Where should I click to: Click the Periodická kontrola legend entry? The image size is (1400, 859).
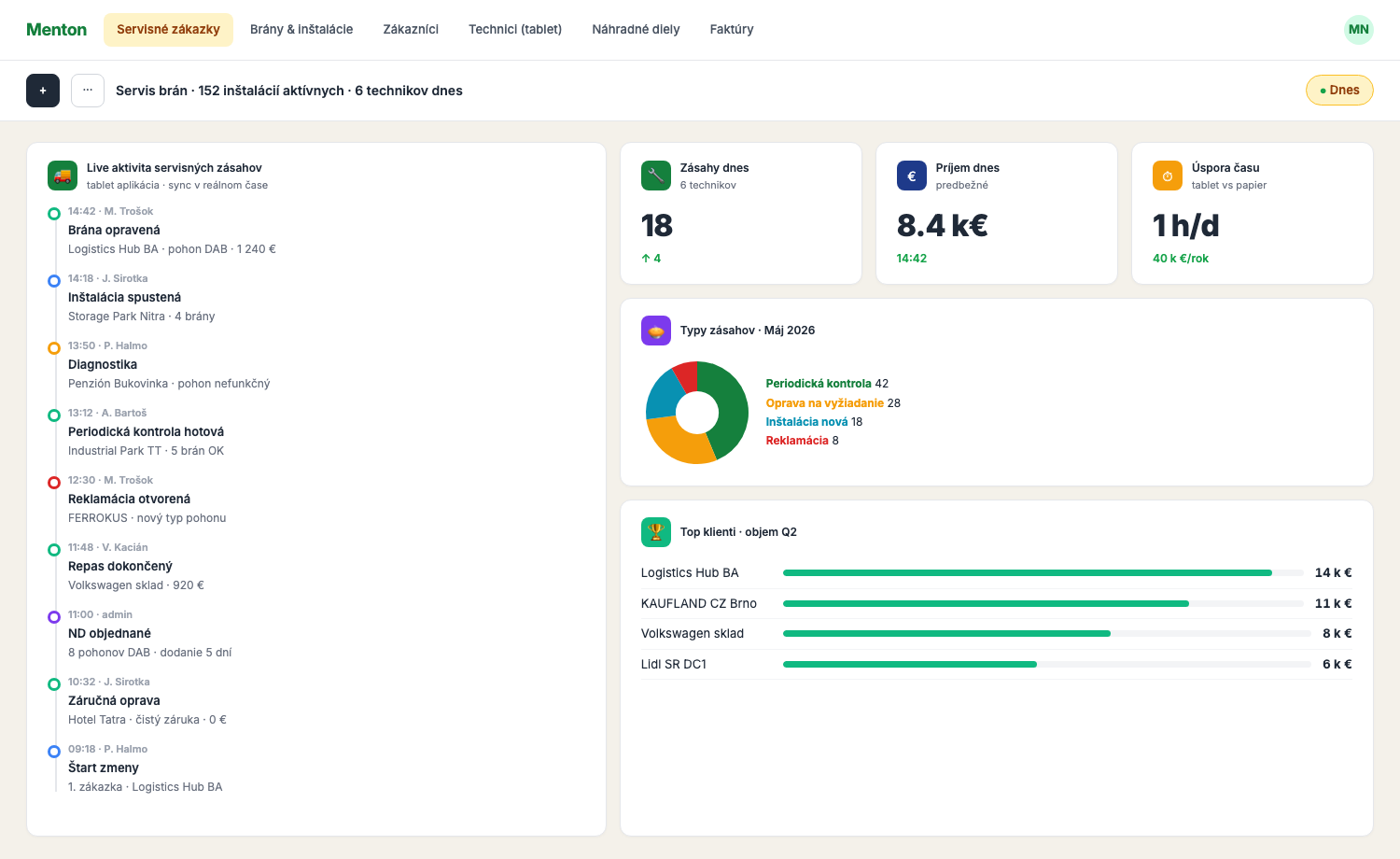pos(827,384)
